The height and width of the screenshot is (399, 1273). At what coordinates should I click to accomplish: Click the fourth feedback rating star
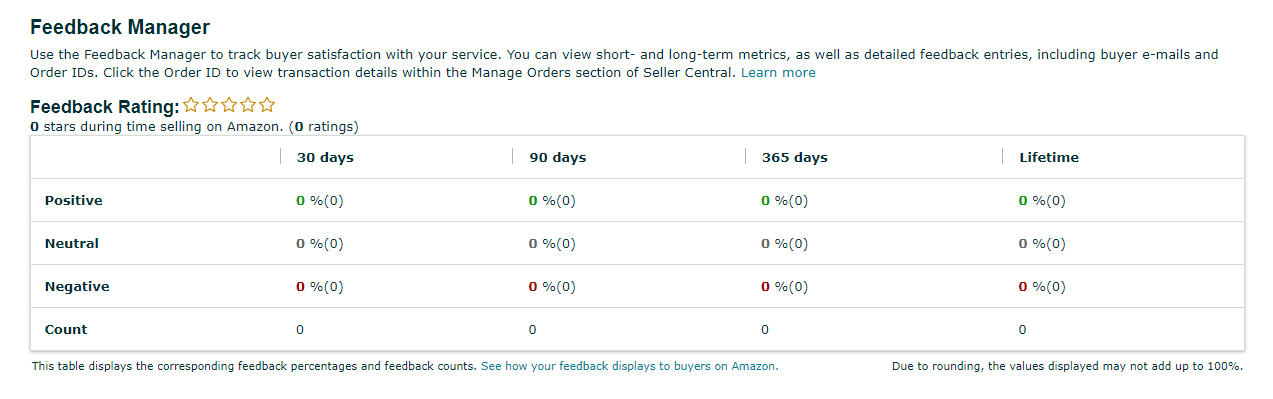coord(248,105)
